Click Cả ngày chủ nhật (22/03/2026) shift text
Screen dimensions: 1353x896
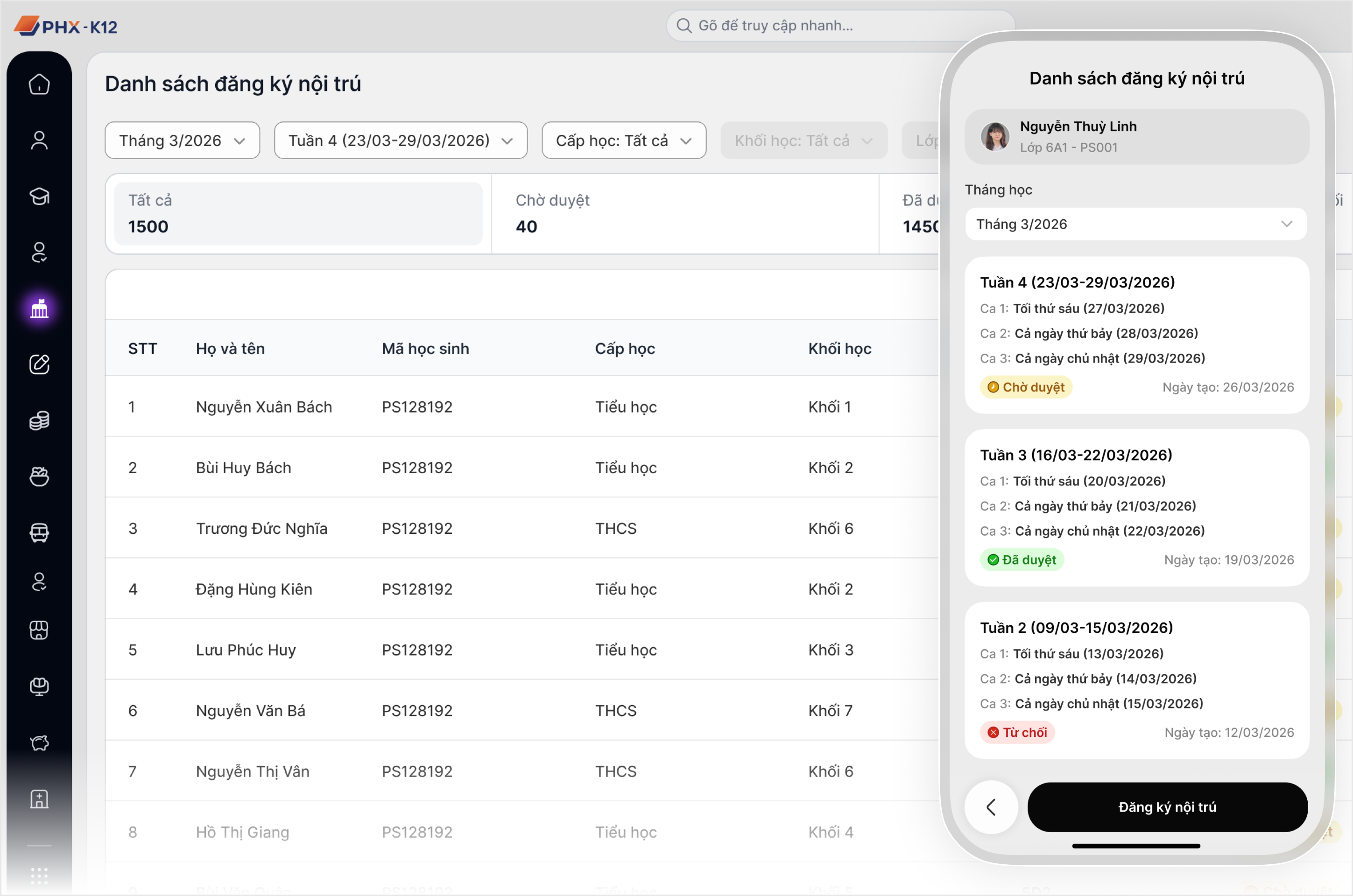coord(1109,531)
